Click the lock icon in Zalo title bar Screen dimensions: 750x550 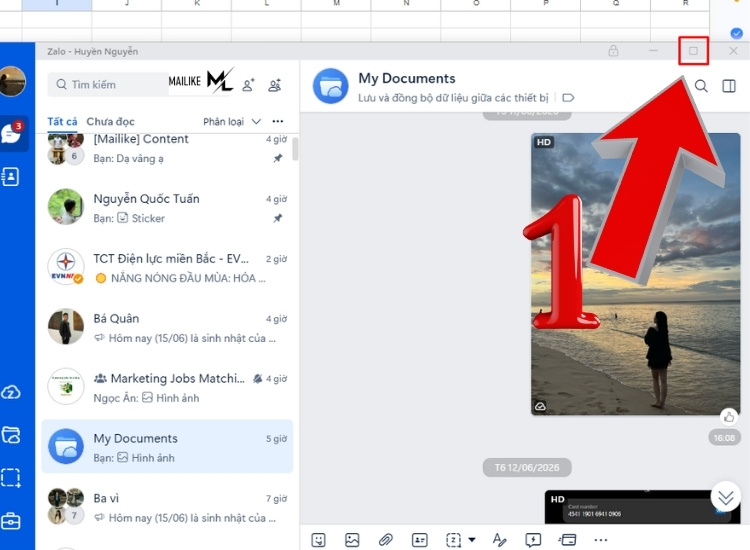coord(613,51)
